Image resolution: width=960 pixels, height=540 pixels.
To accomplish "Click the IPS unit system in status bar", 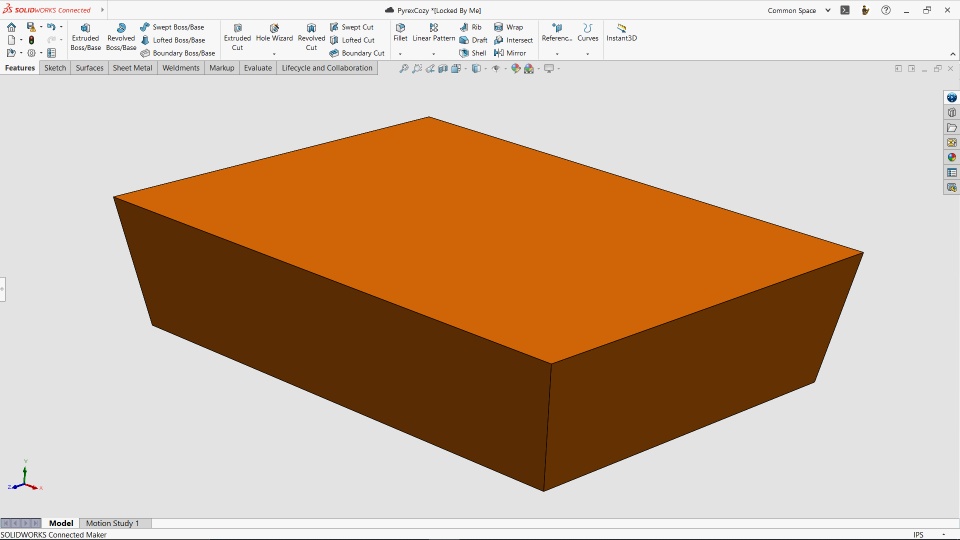I will tap(918, 535).
